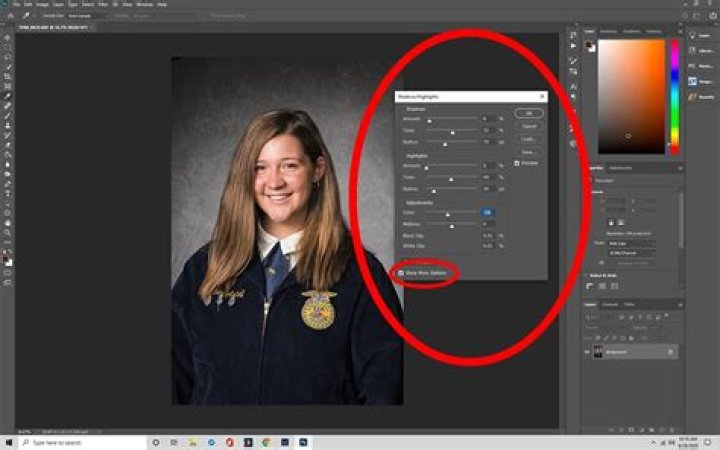
Task: Select the Gradient tool
Action: (x=8, y=154)
